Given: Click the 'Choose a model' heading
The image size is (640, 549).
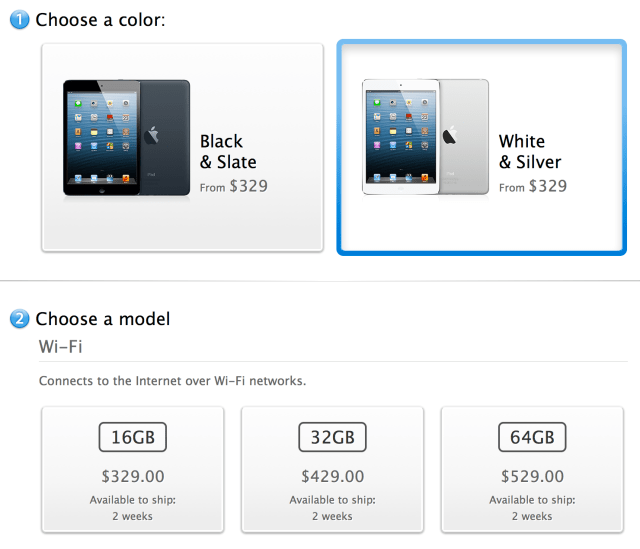Looking at the screenshot, I should click(x=103, y=319).
